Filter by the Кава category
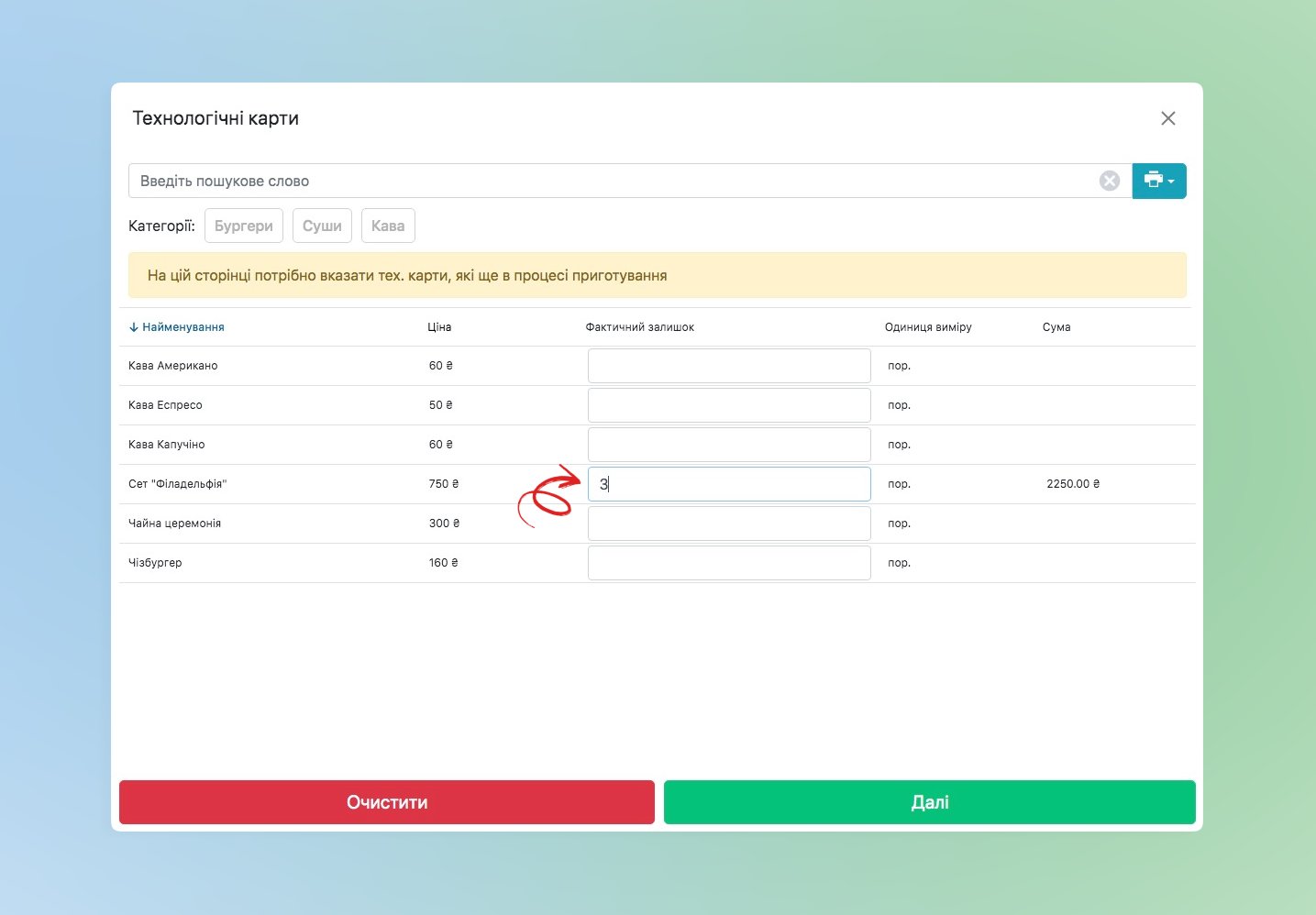The image size is (1316, 915). [x=388, y=226]
